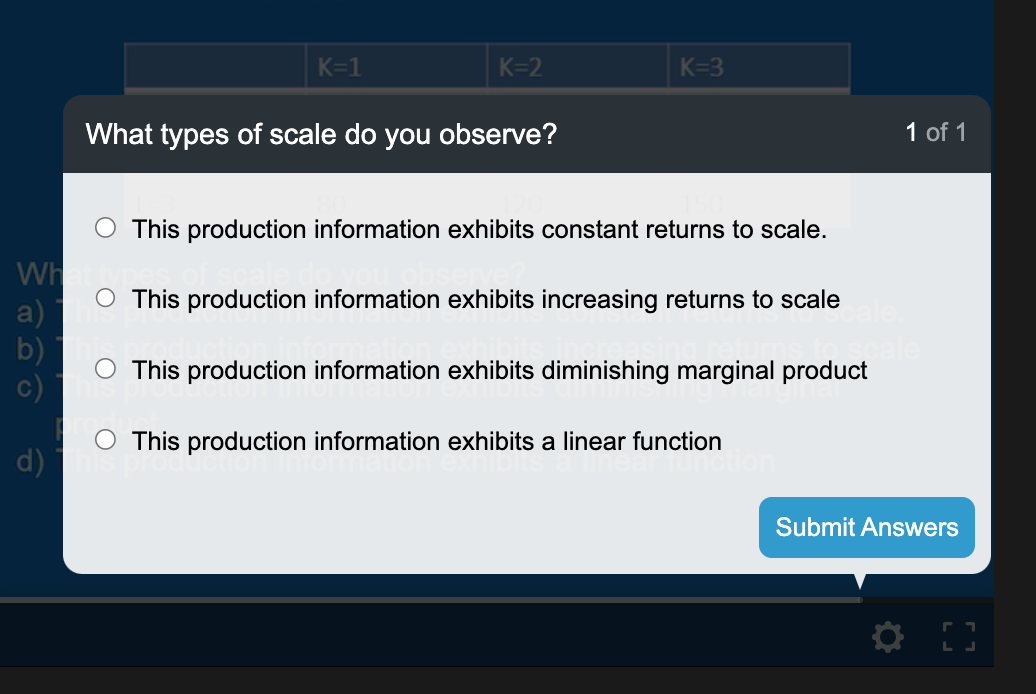The height and width of the screenshot is (694, 1036).
Task: Click background answer text "a)"
Action: pos(29,315)
